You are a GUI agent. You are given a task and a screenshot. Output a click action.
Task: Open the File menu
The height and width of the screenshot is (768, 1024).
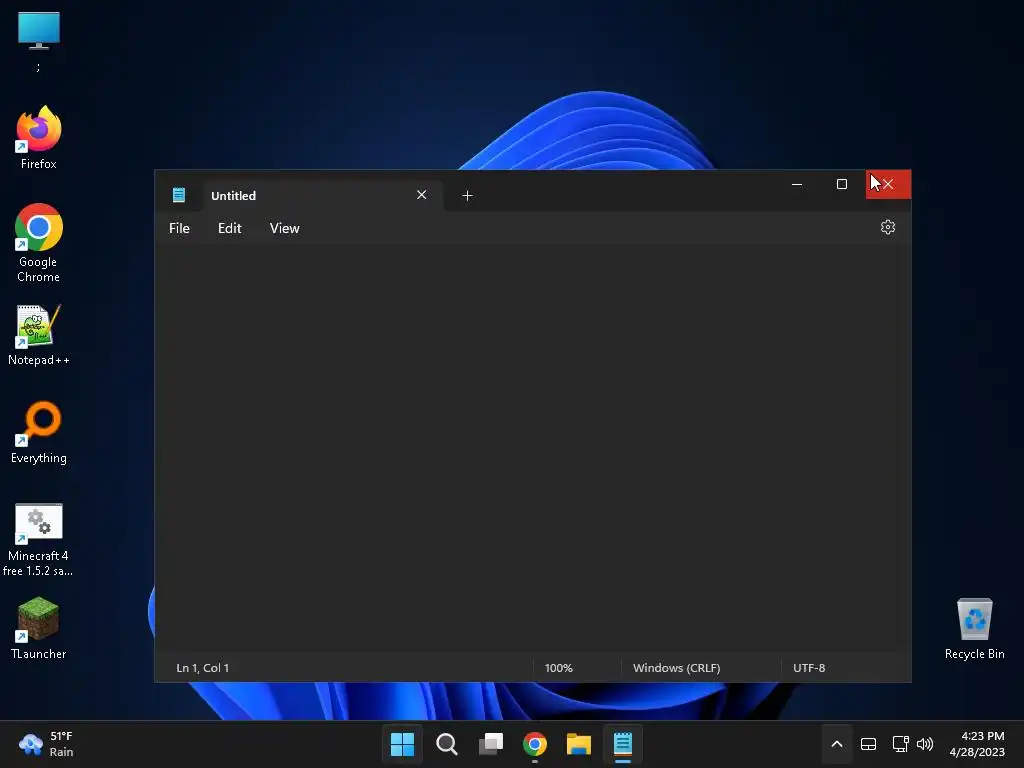[x=179, y=228]
